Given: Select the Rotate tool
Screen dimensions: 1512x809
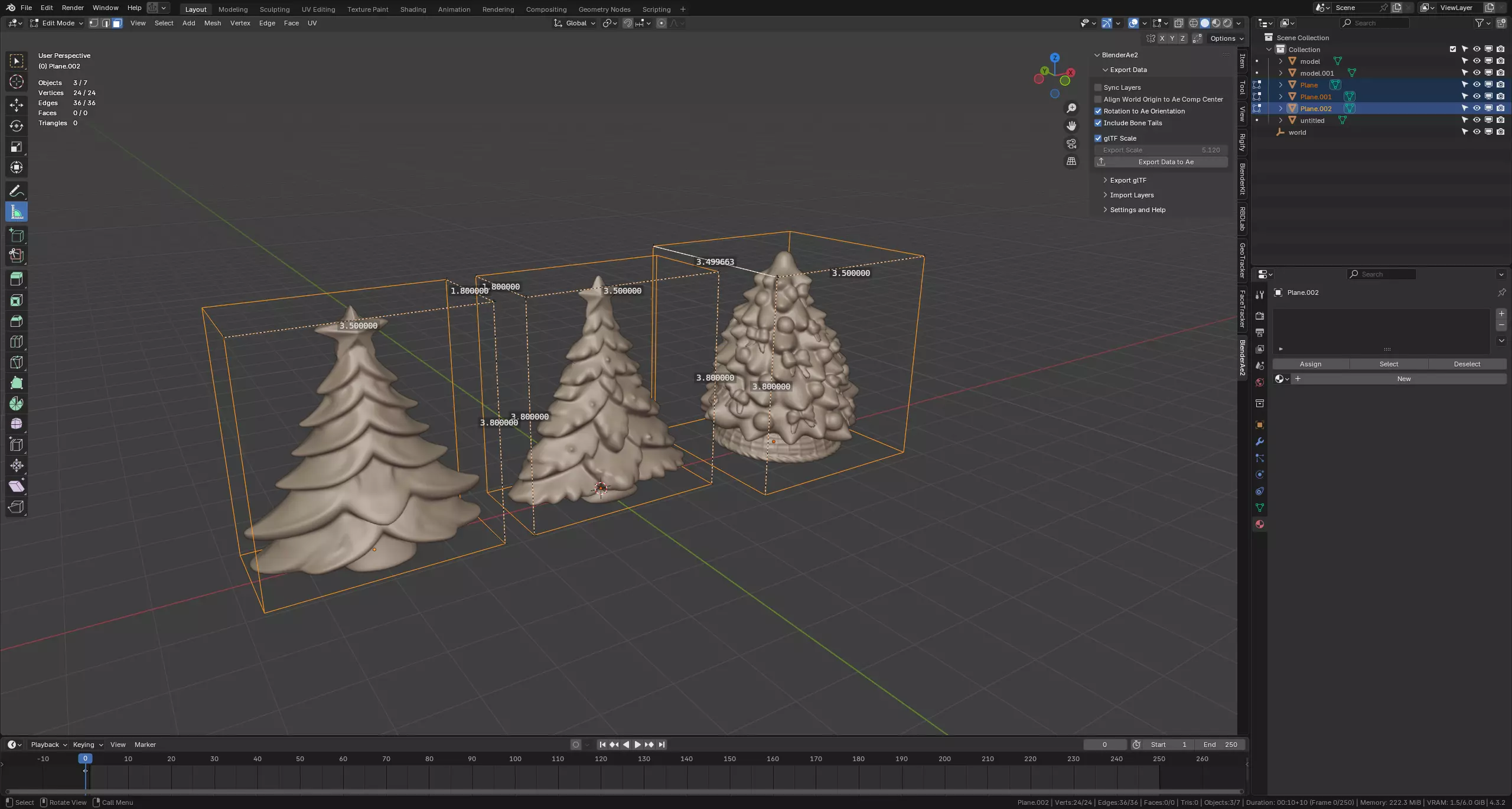Looking at the screenshot, I should pyautogui.click(x=17, y=126).
